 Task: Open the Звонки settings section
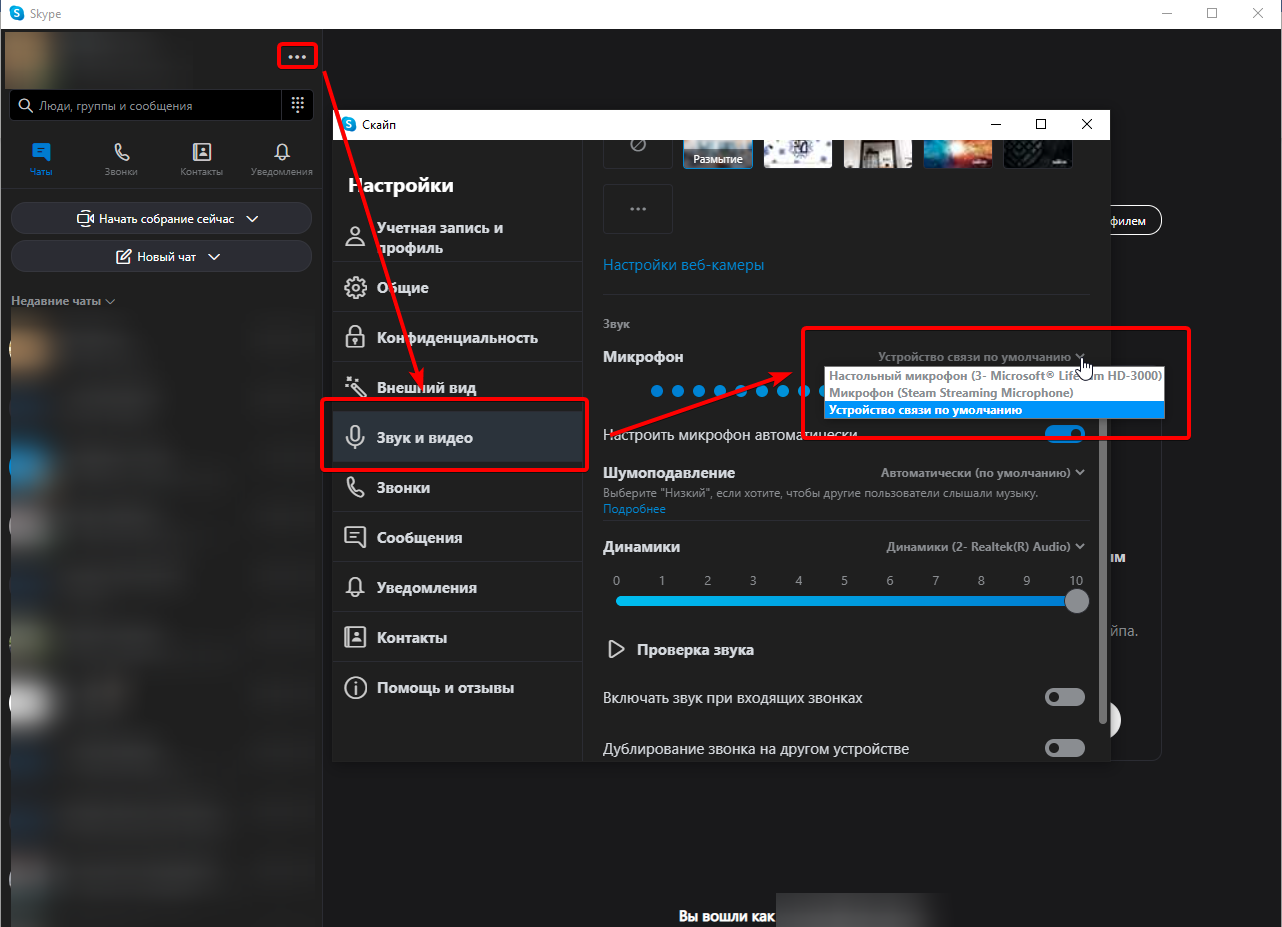(457, 488)
